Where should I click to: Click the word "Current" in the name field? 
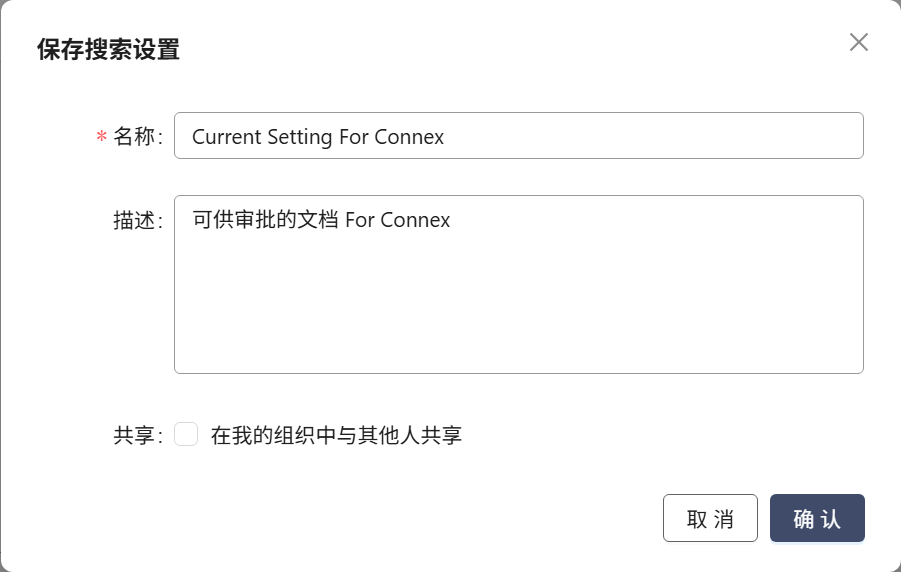pos(226,137)
